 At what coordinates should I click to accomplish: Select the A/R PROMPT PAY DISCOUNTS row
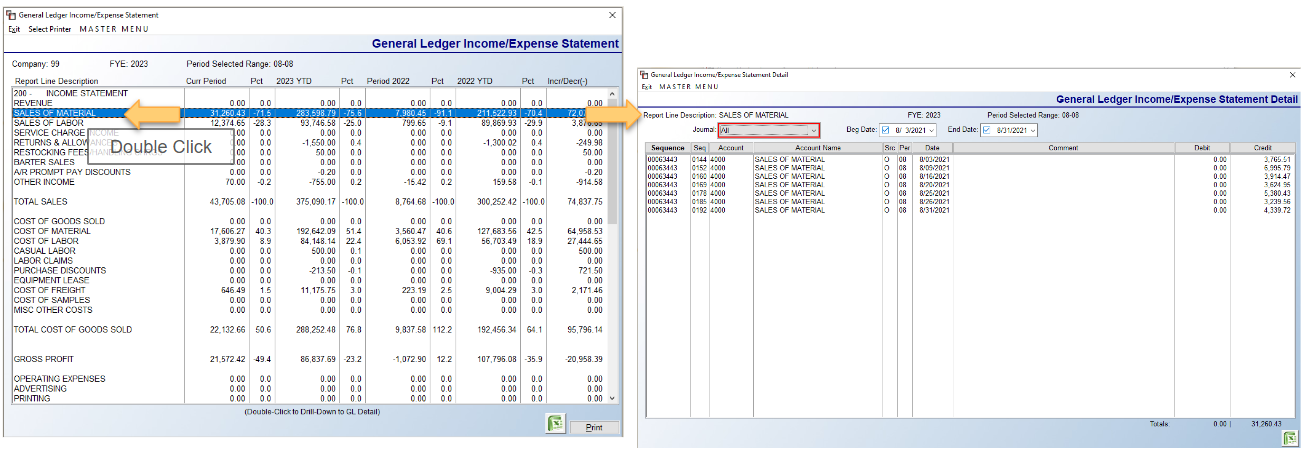(310, 172)
